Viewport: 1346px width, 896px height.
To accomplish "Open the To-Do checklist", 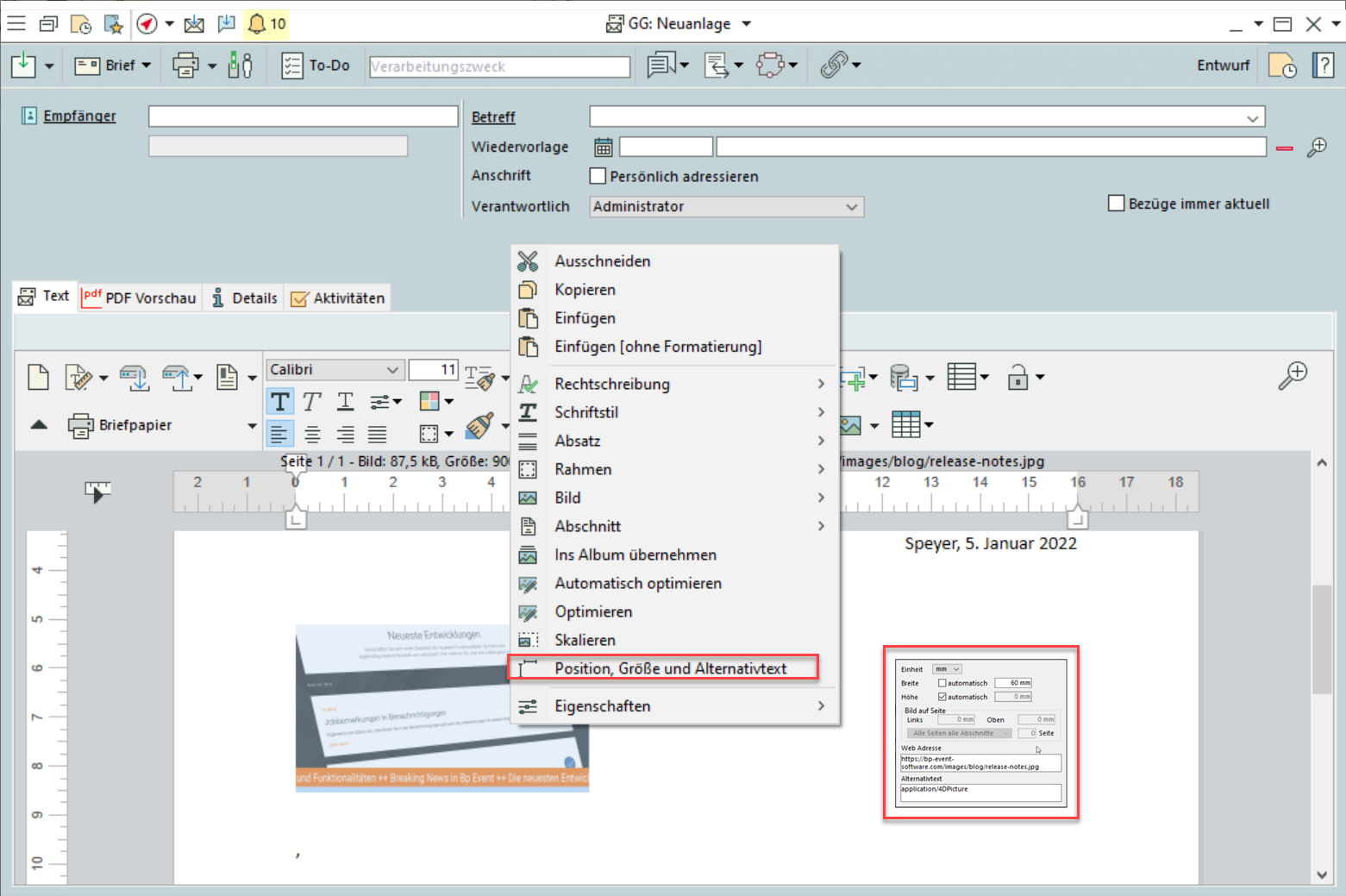I will click(x=316, y=66).
